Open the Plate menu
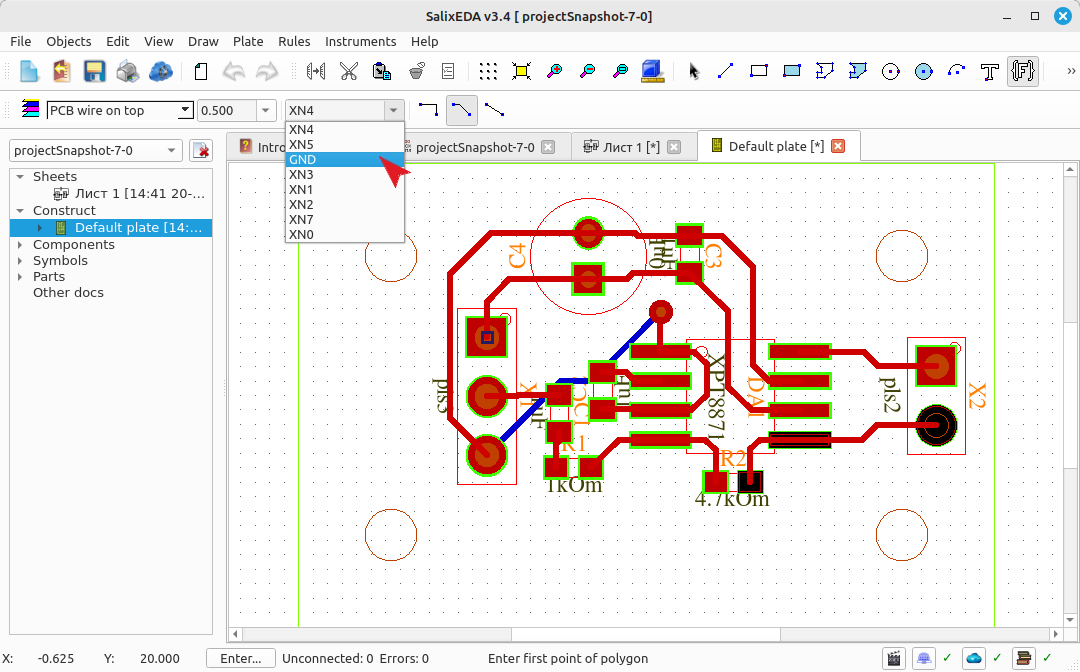 (x=248, y=41)
